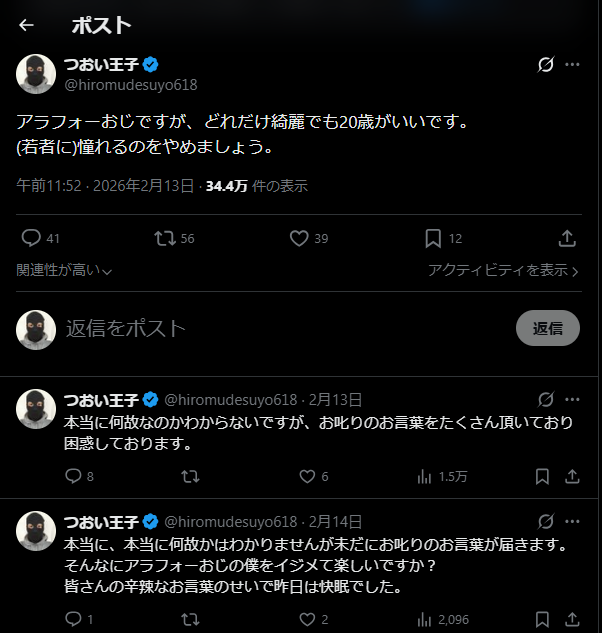Open more options on main post
The image size is (602, 633).
click(x=573, y=65)
